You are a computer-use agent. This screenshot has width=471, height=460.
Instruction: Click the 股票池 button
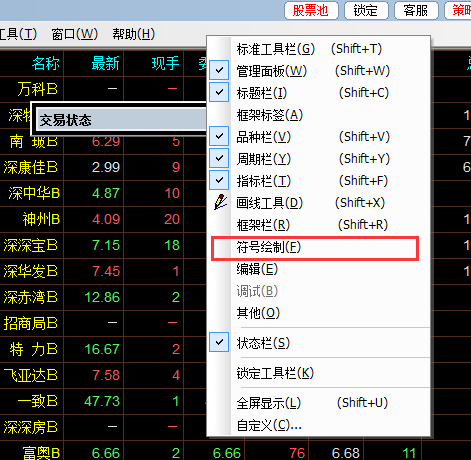(x=311, y=11)
